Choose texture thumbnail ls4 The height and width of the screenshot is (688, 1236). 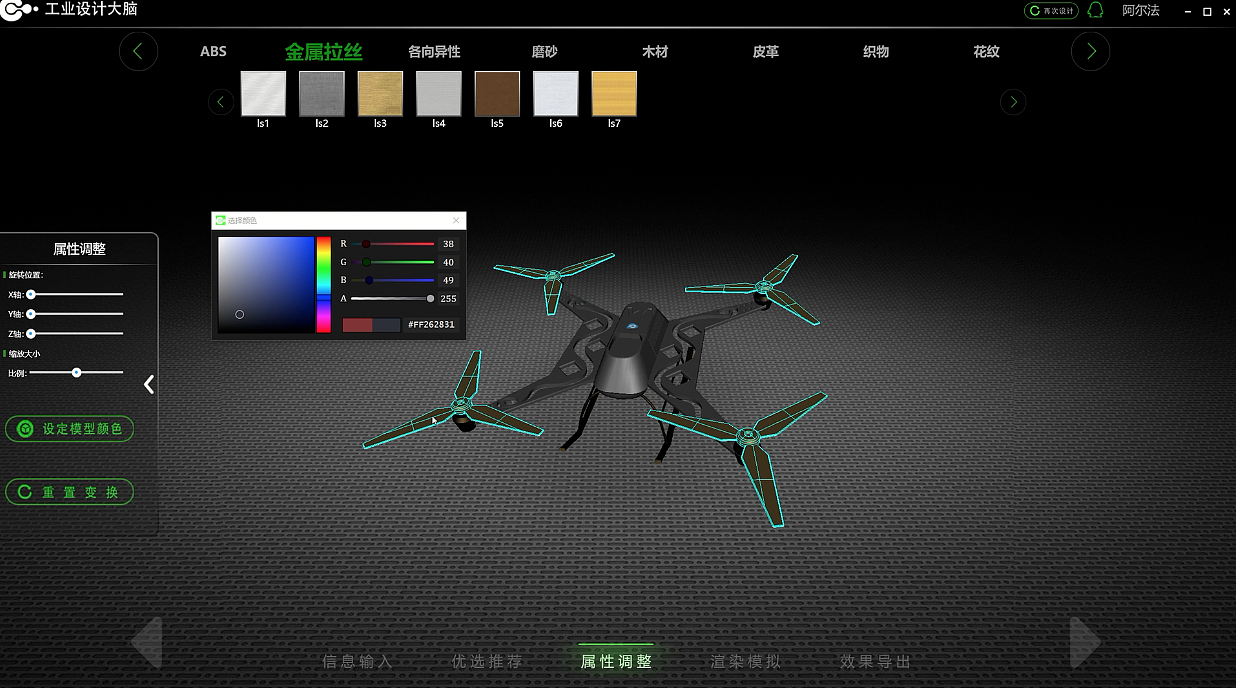439,94
